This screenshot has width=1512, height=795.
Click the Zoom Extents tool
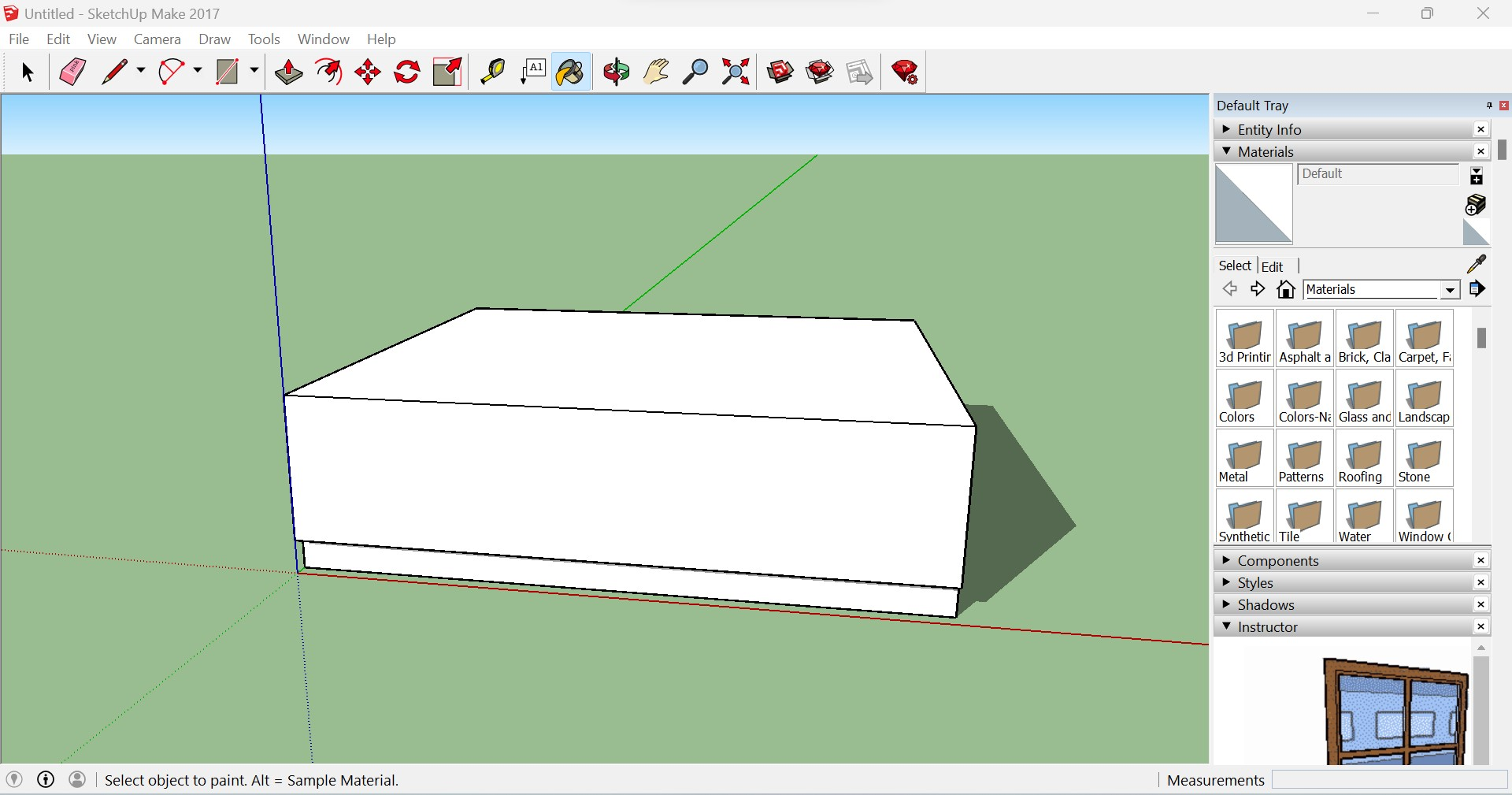(734, 72)
